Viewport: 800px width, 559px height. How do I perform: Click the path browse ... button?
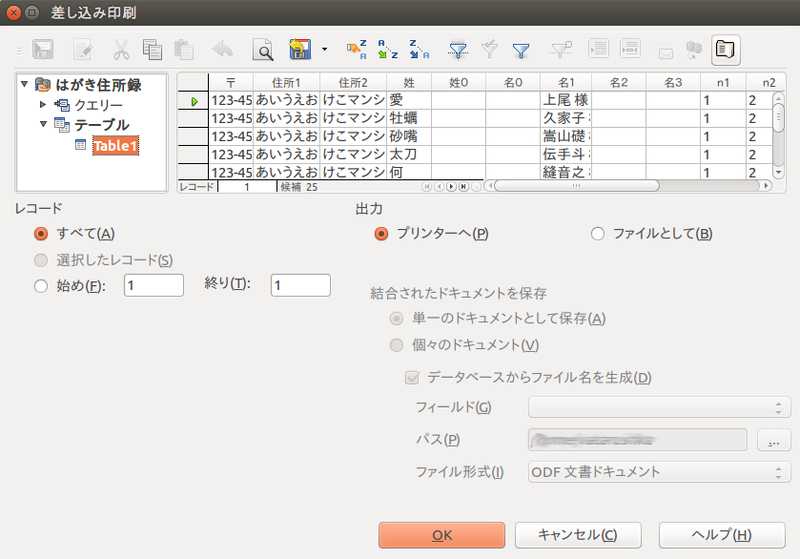click(774, 439)
